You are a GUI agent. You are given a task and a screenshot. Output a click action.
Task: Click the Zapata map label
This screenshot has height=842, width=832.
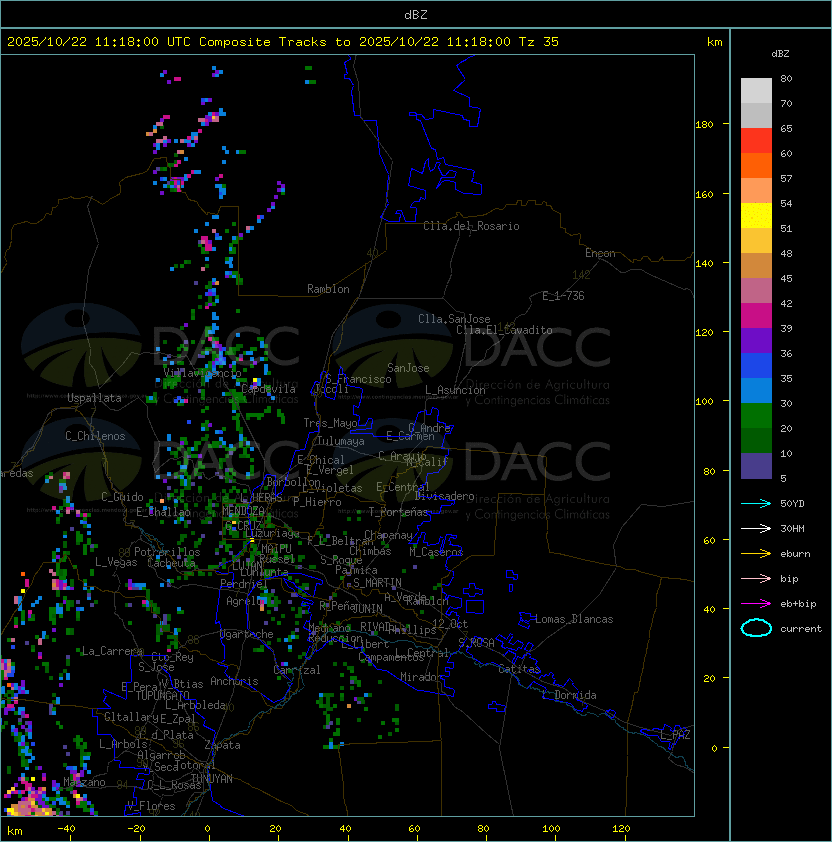click(222, 745)
